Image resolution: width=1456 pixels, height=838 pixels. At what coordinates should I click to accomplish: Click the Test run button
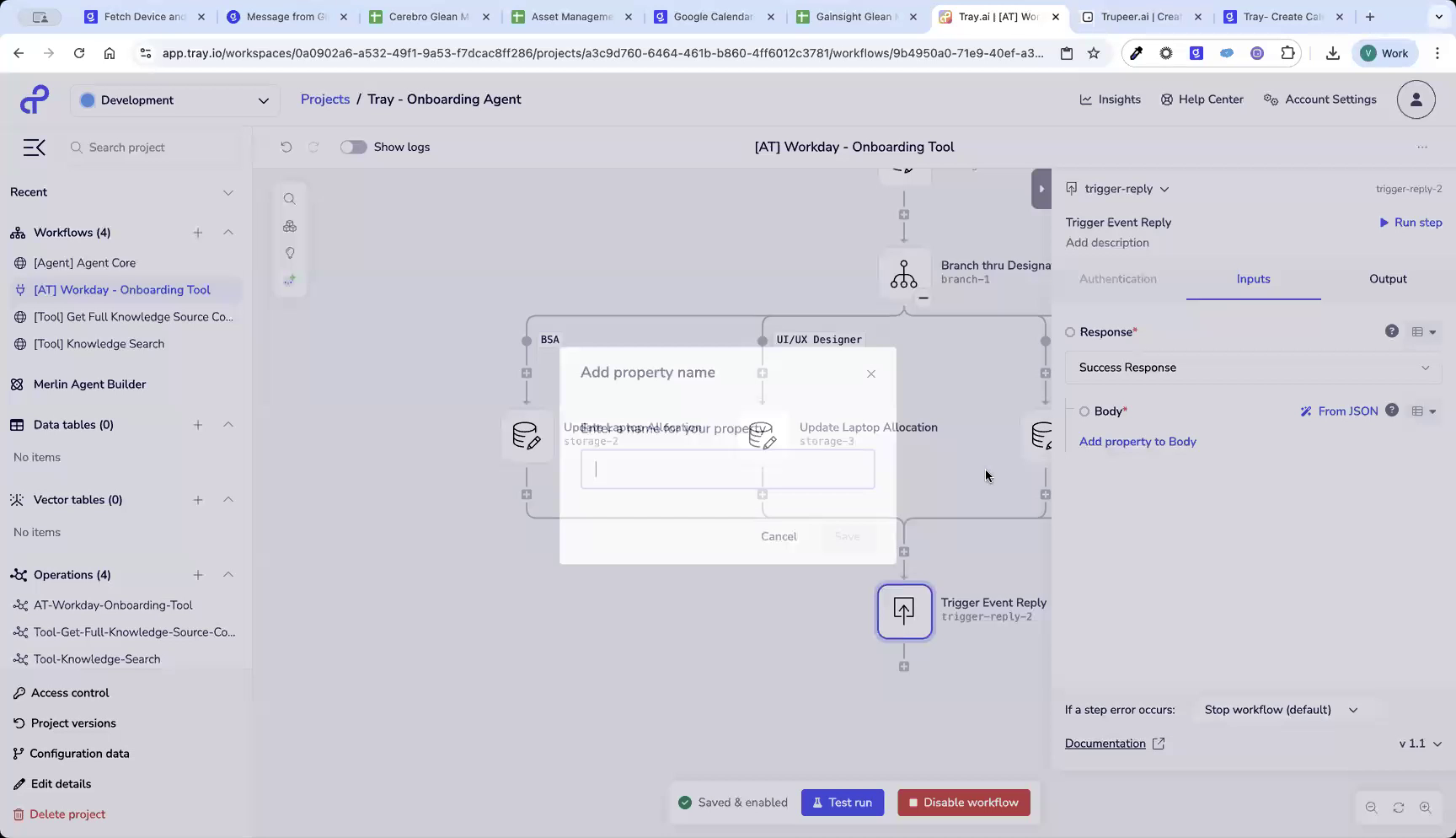coord(843,802)
